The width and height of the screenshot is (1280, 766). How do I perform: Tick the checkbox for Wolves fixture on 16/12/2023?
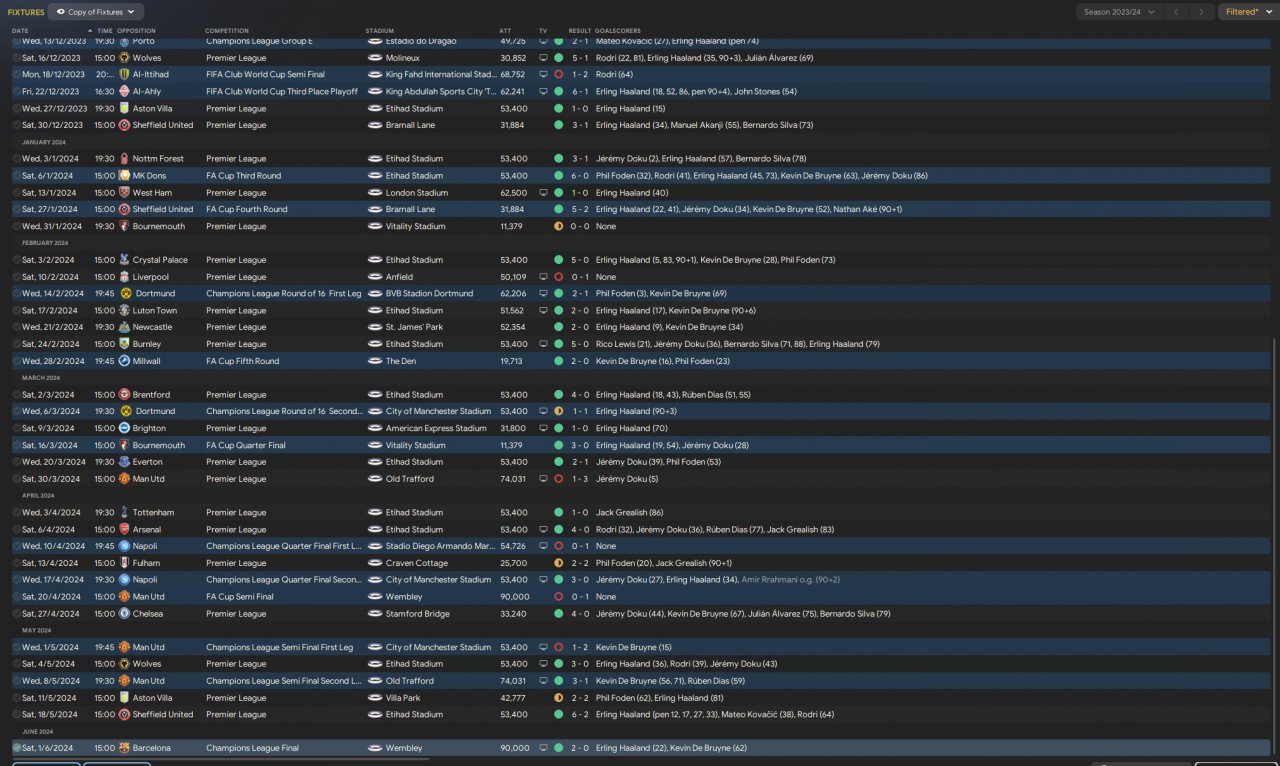[17, 58]
